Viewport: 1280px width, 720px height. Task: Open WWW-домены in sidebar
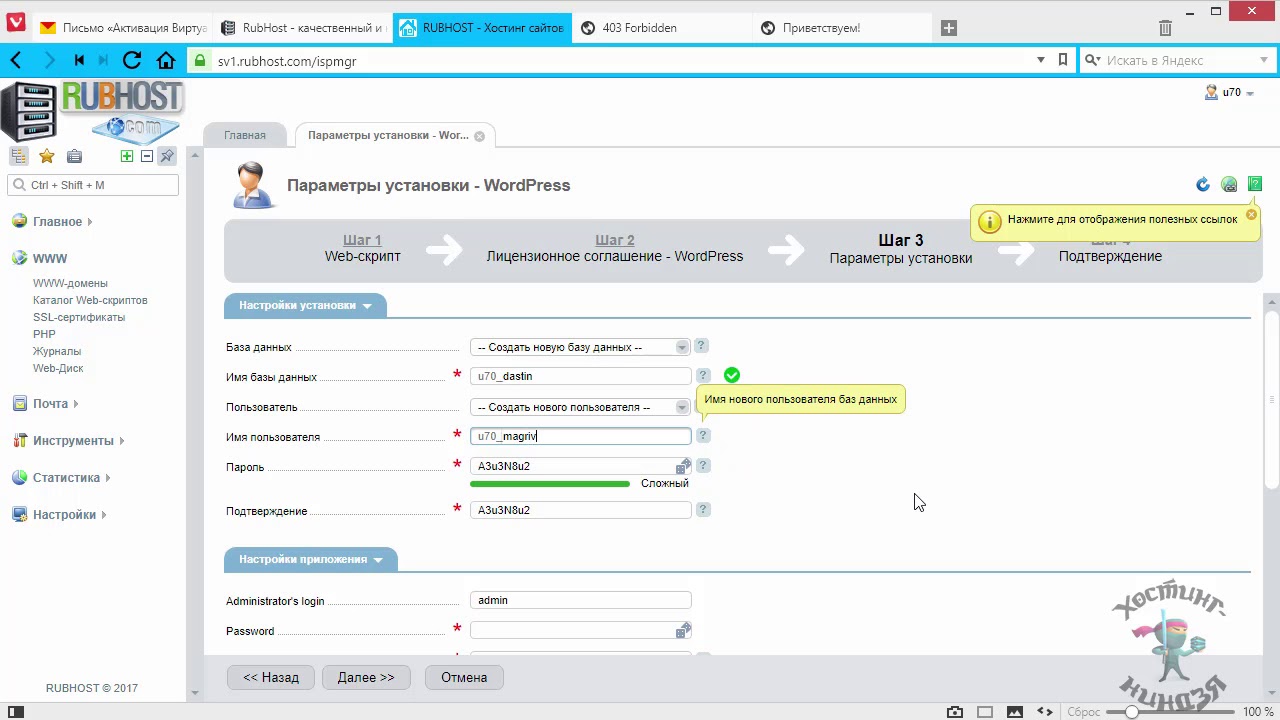coord(70,283)
